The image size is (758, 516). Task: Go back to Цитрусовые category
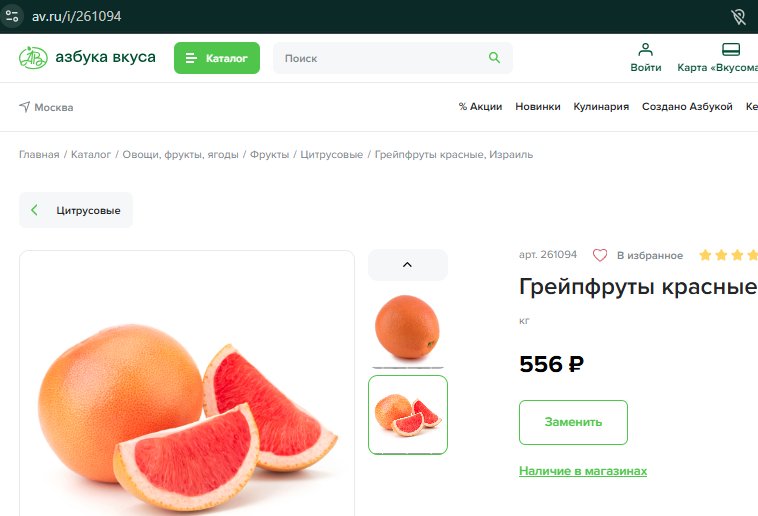76,210
